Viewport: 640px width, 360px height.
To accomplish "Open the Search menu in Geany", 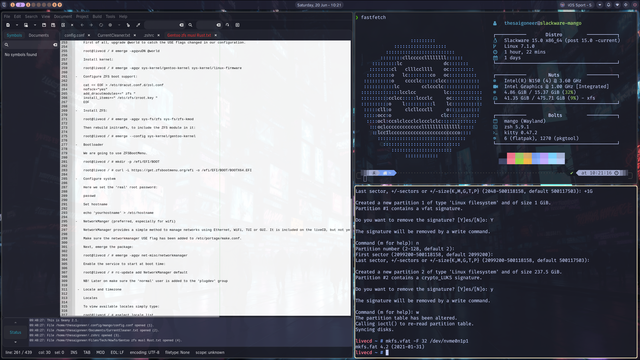I will click(x=31, y=16).
